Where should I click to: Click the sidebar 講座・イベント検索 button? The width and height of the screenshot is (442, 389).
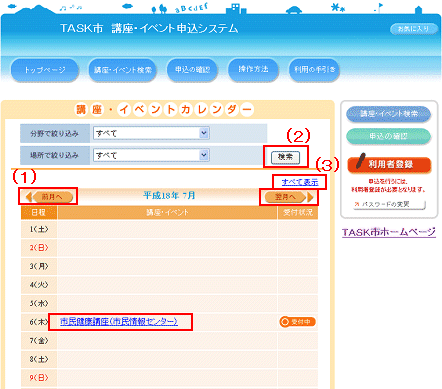point(389,114)
